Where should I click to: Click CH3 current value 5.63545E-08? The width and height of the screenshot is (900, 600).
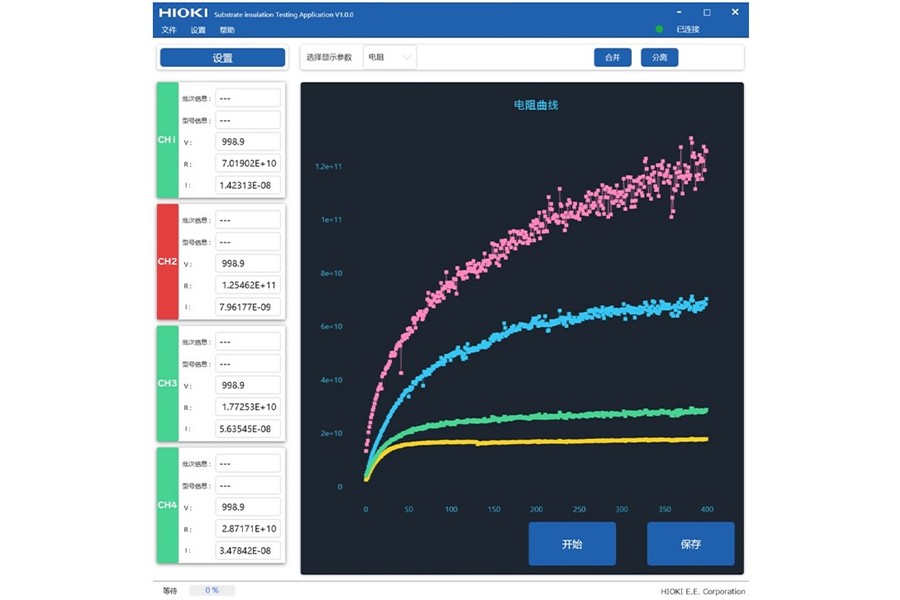pyautogui.click(x=248, y=428)
